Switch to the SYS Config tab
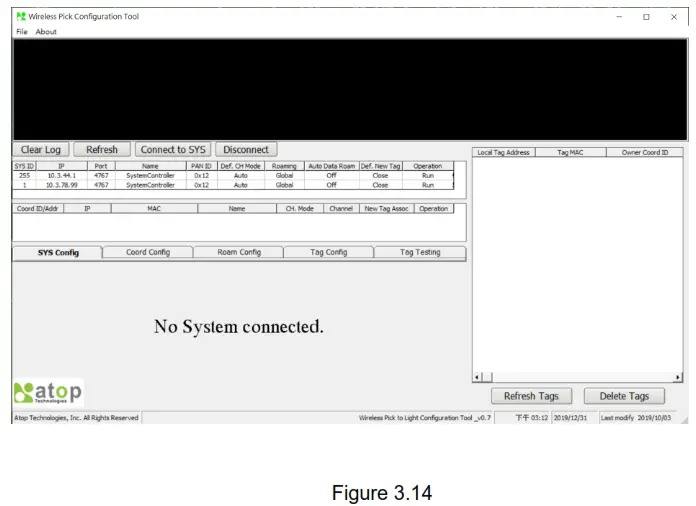The image size is (696, 506). point(58,253)
